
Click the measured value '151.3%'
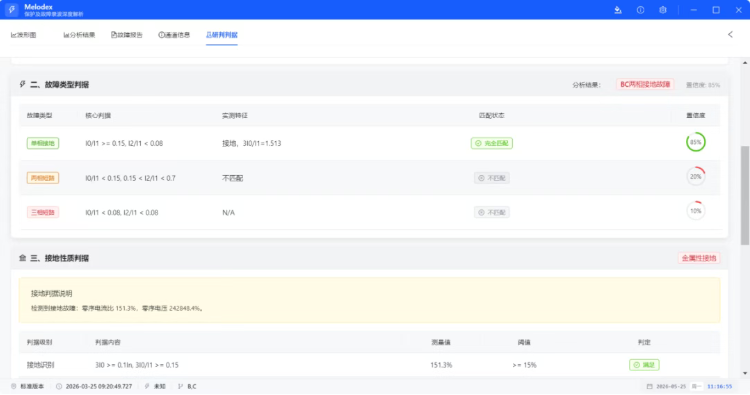click(x=441, y=365)
